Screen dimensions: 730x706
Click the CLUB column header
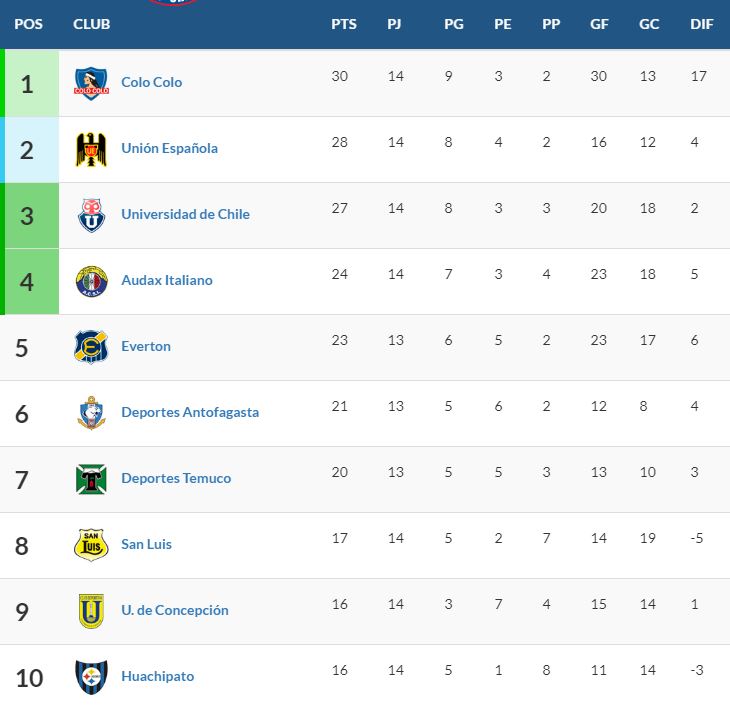click(92, 24)
